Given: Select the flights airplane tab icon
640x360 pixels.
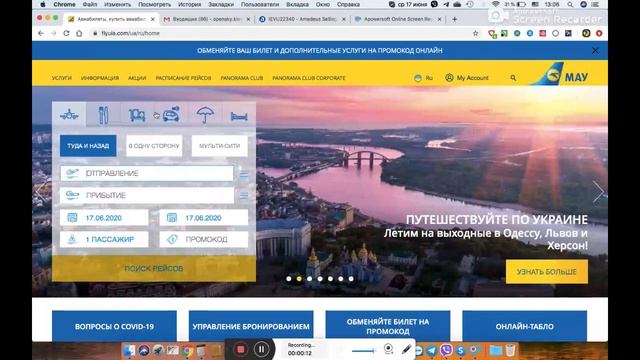Looking at the screenshot, I should coord(69,115).
